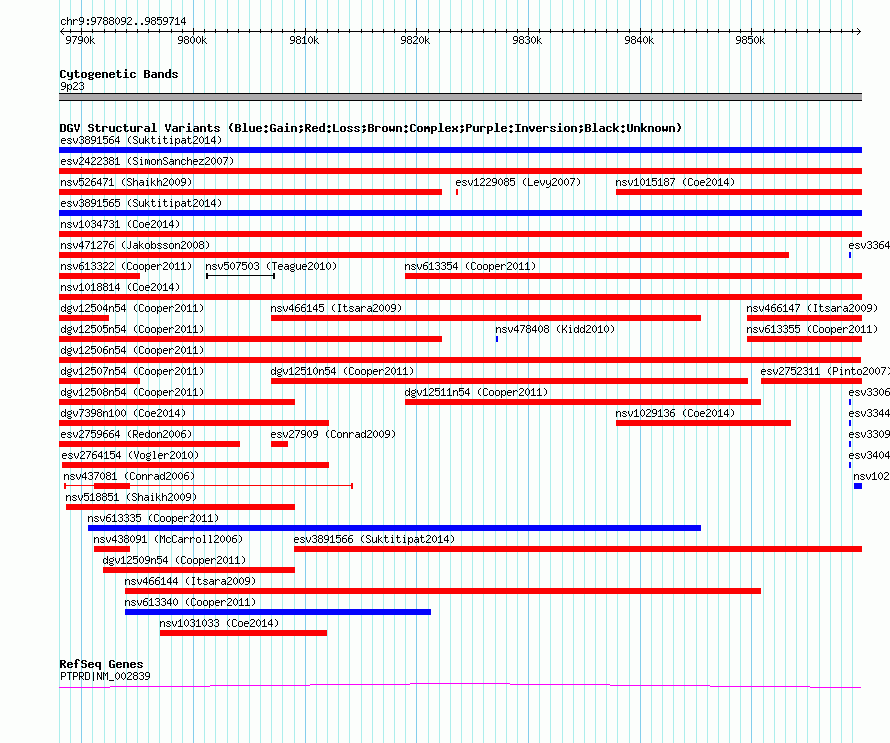This screenshot has width=890, height=743.
Task: Click the Cytogenetic Bands track heading
Action: click(119, 74)
